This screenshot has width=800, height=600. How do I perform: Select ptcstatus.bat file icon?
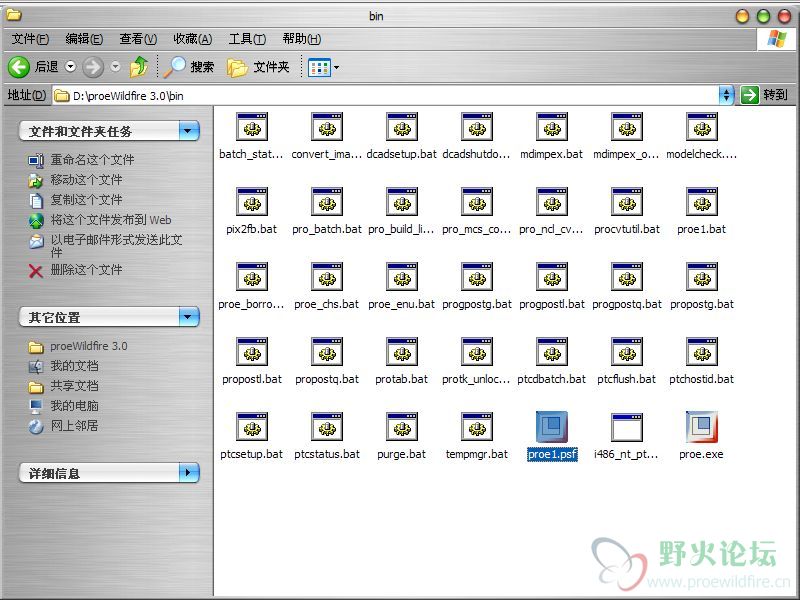327,427
